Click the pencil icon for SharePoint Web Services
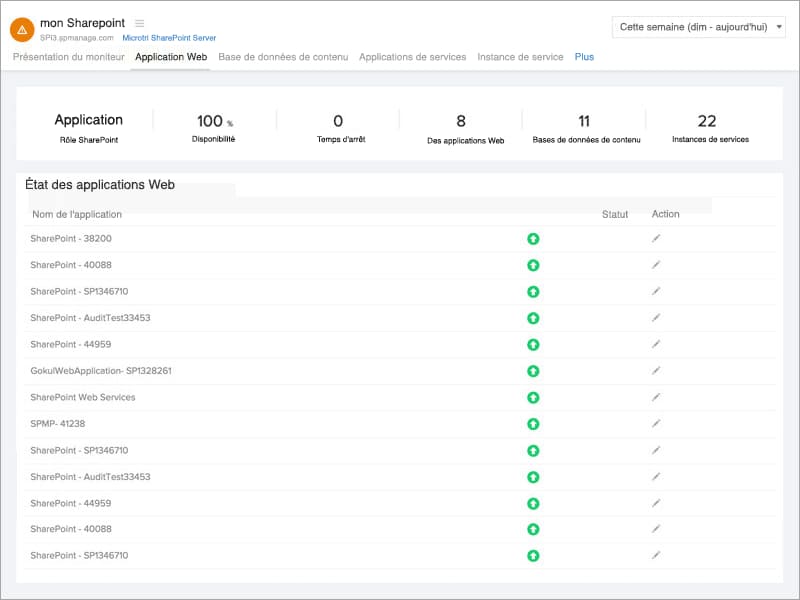 point(656,397)
